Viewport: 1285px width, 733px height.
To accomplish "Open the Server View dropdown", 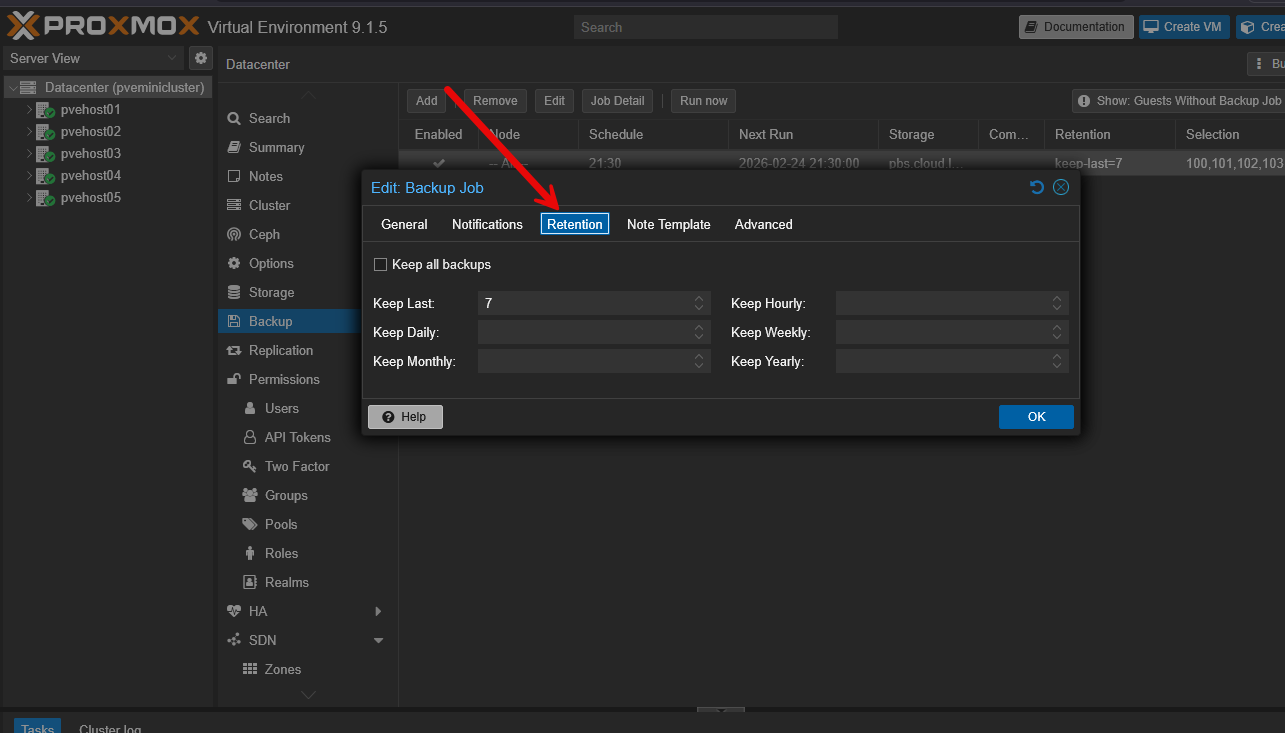I will click(x=90, y=58).
